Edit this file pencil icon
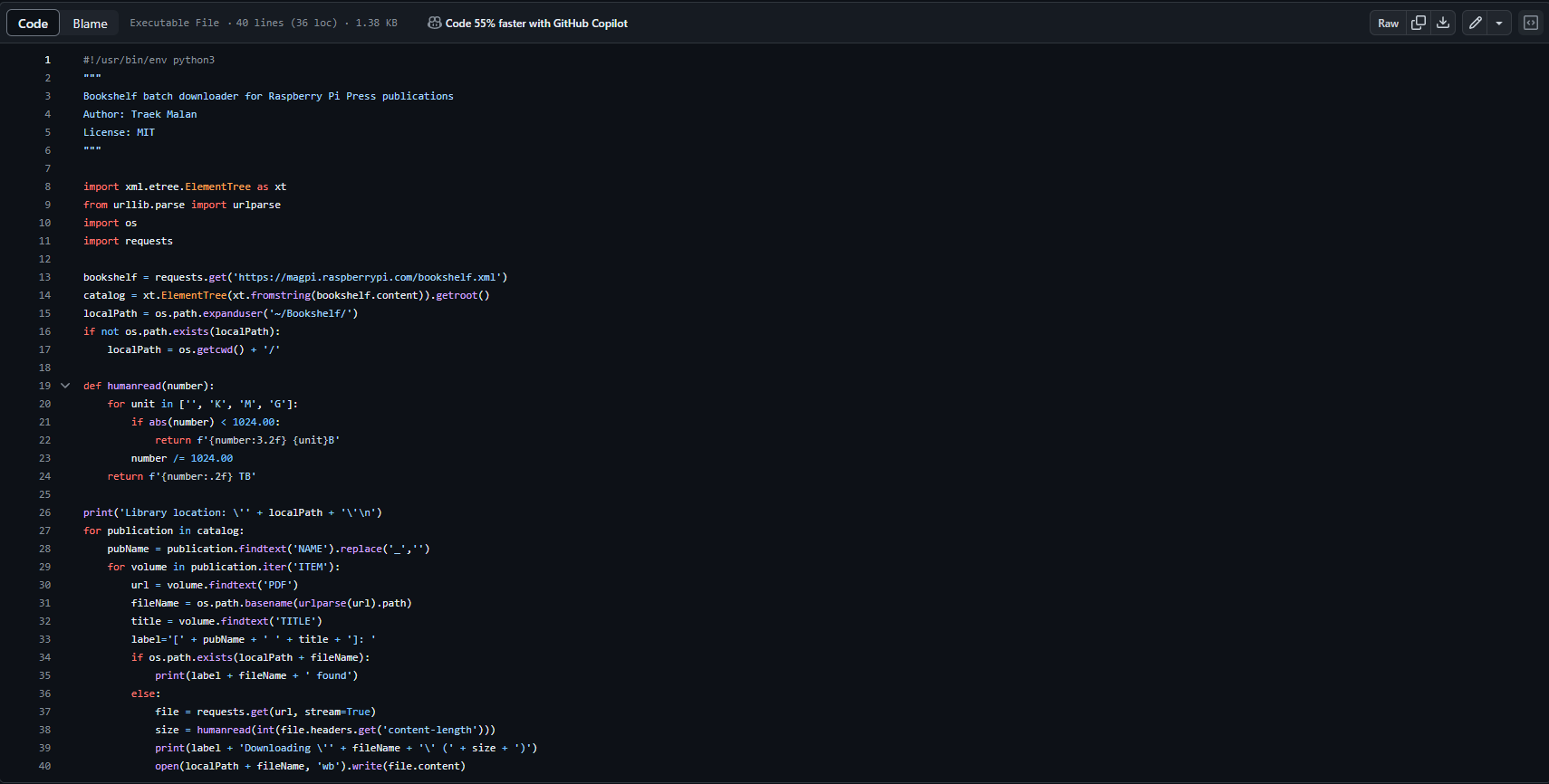Viewport: 1549px width, 784px height. [x=1475, y=24]
